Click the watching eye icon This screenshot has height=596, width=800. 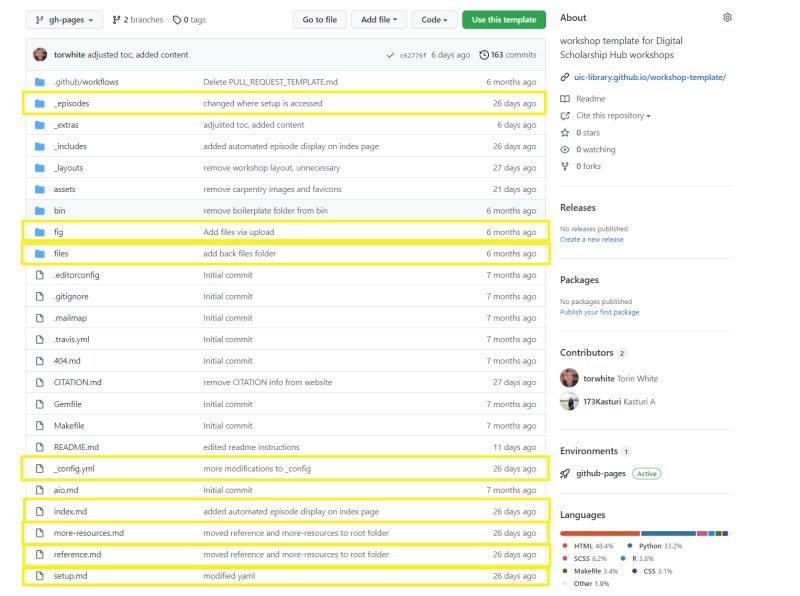[x=564, y=148]
